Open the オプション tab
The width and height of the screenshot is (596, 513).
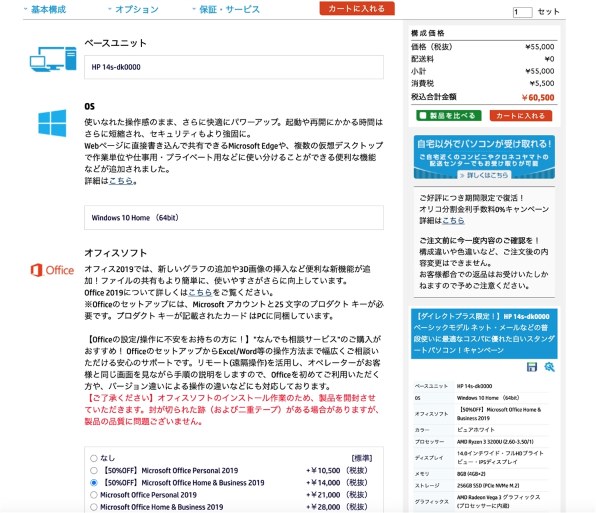point(137,9)
